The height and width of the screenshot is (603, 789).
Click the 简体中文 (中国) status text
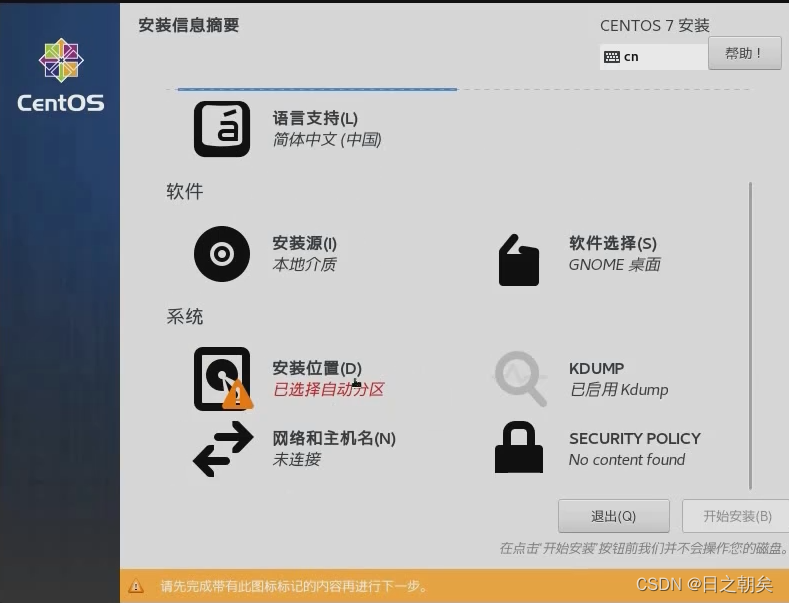[x=327, y=139]
